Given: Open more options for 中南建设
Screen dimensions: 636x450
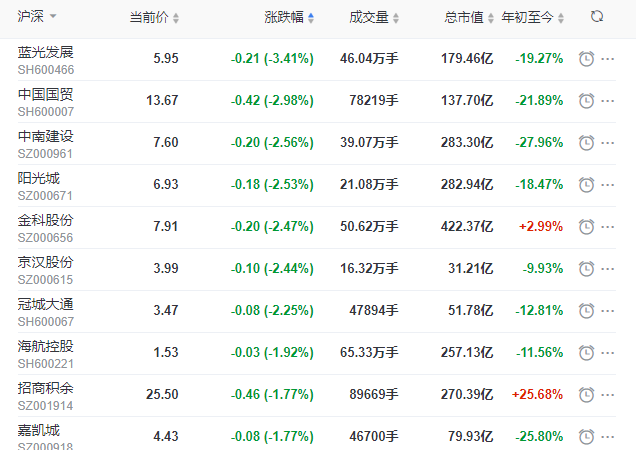Looking at the screenshot, I should point(608,143).
